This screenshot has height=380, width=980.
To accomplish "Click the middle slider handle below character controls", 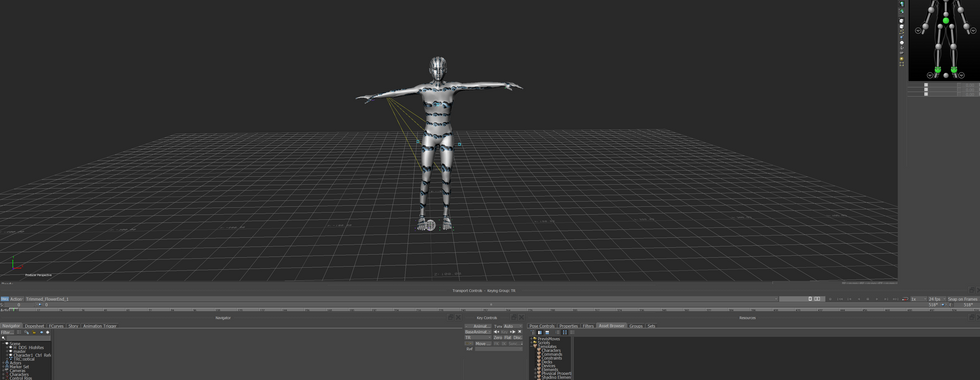I will coord(926,89).
